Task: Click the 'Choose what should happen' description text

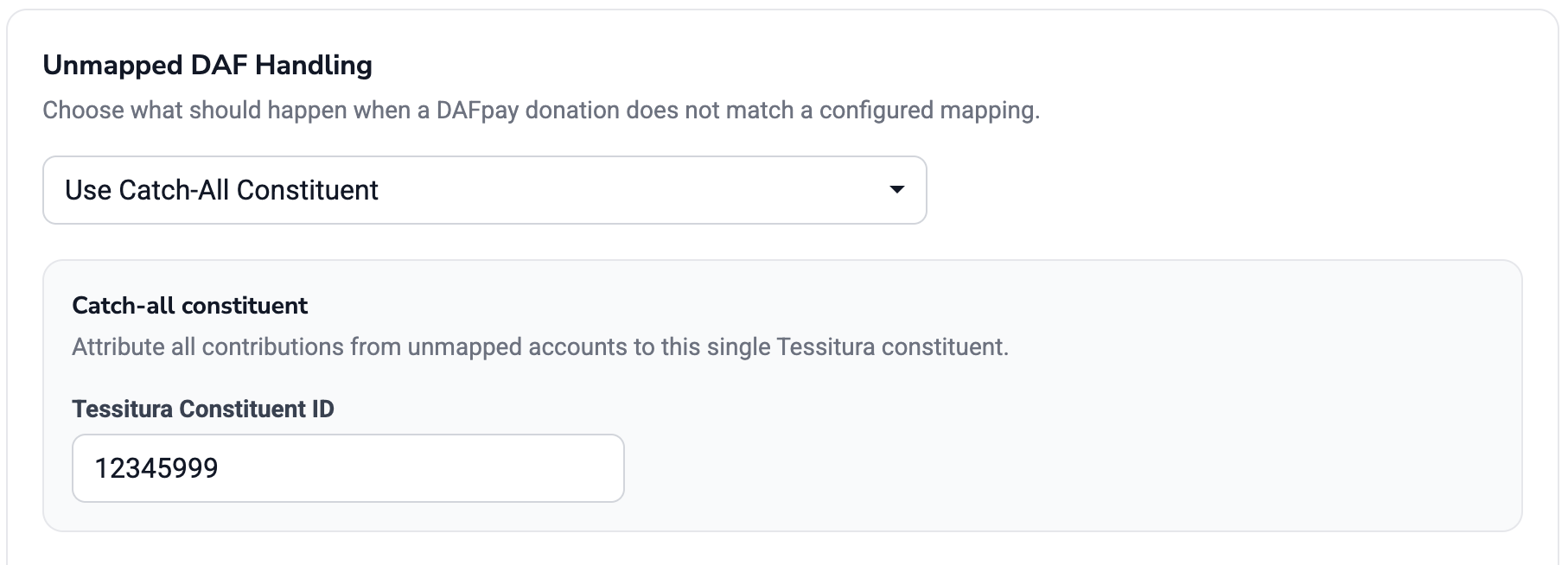Action: coord(541,111)
